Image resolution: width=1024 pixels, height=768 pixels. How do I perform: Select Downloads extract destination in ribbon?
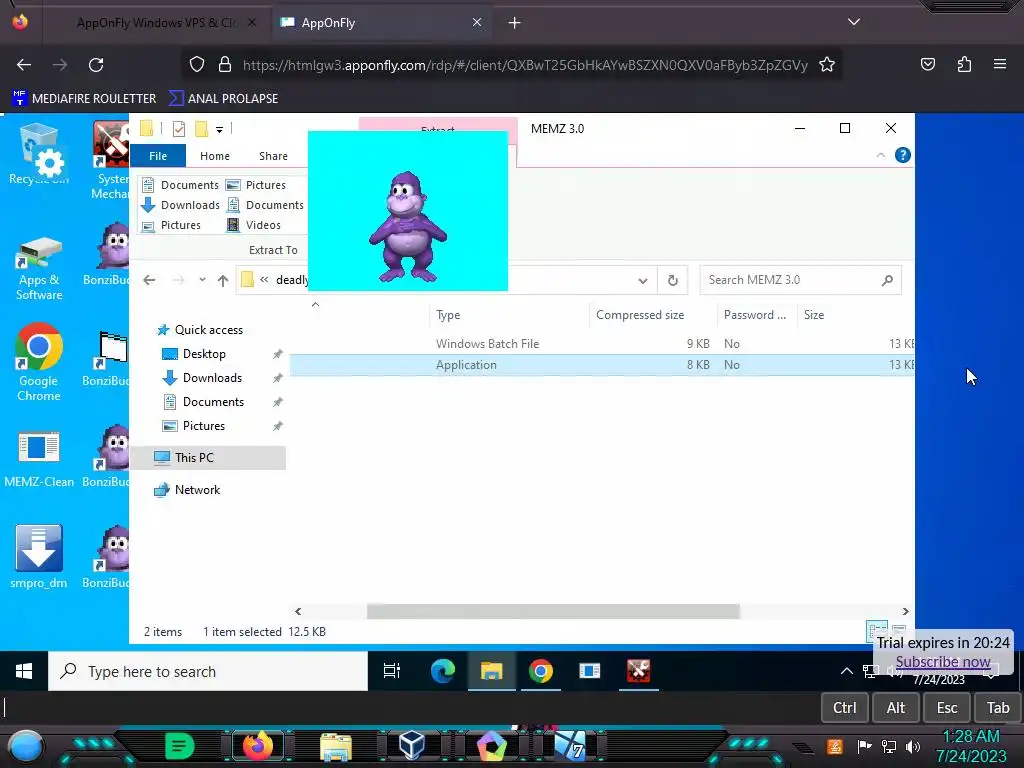[x=180, y=205]
